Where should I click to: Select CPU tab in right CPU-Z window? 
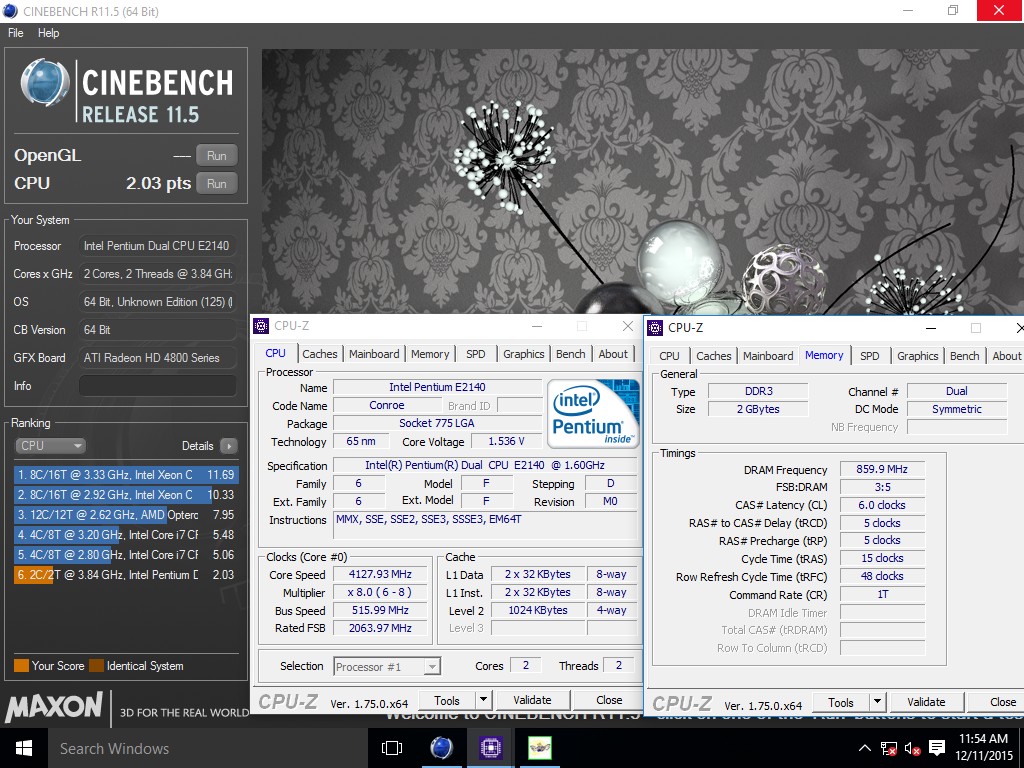(x=669, y=356)
